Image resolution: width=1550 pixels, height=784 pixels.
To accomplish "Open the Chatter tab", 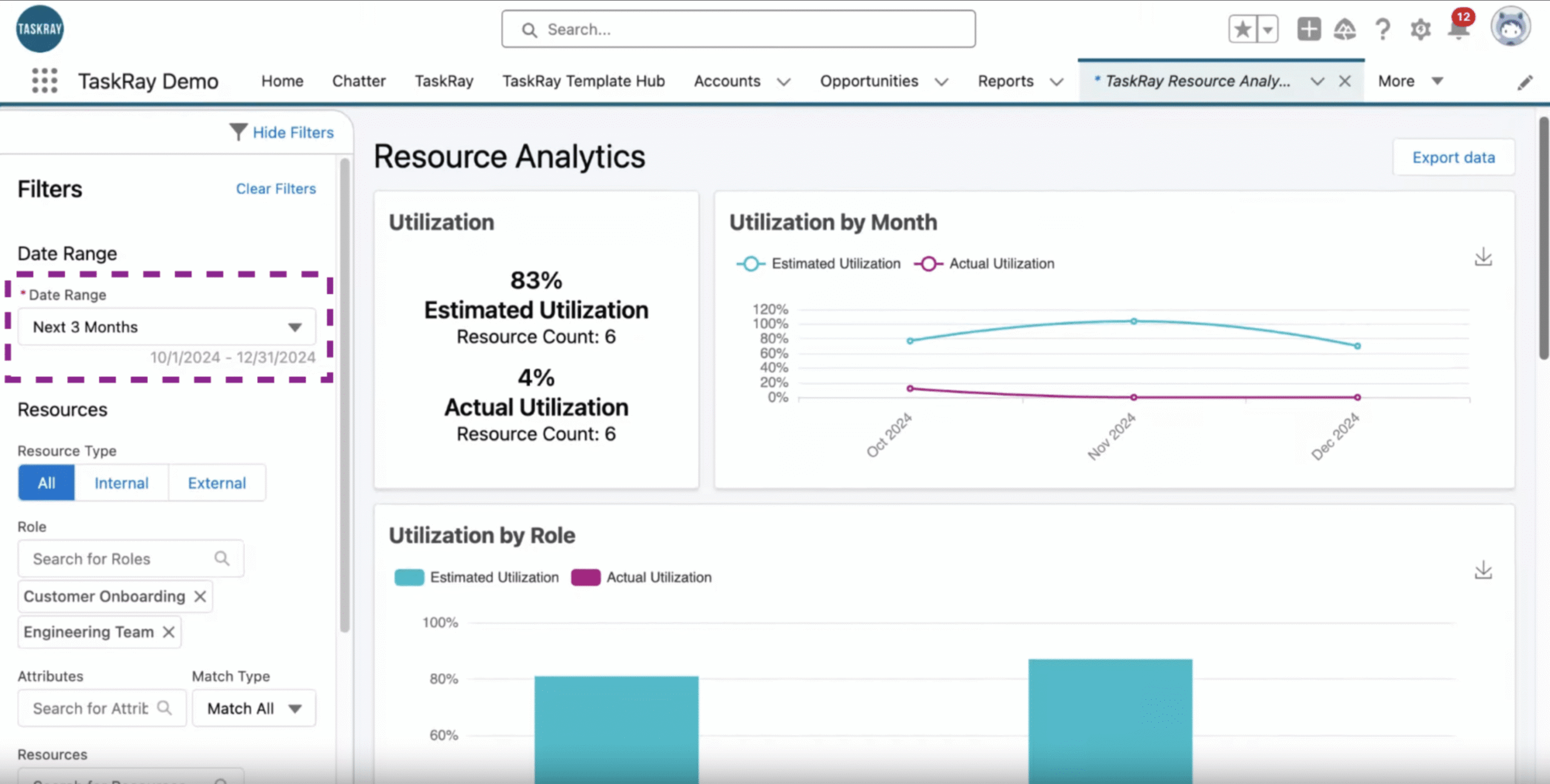I will pyautogui.click(x=358, y=81).
